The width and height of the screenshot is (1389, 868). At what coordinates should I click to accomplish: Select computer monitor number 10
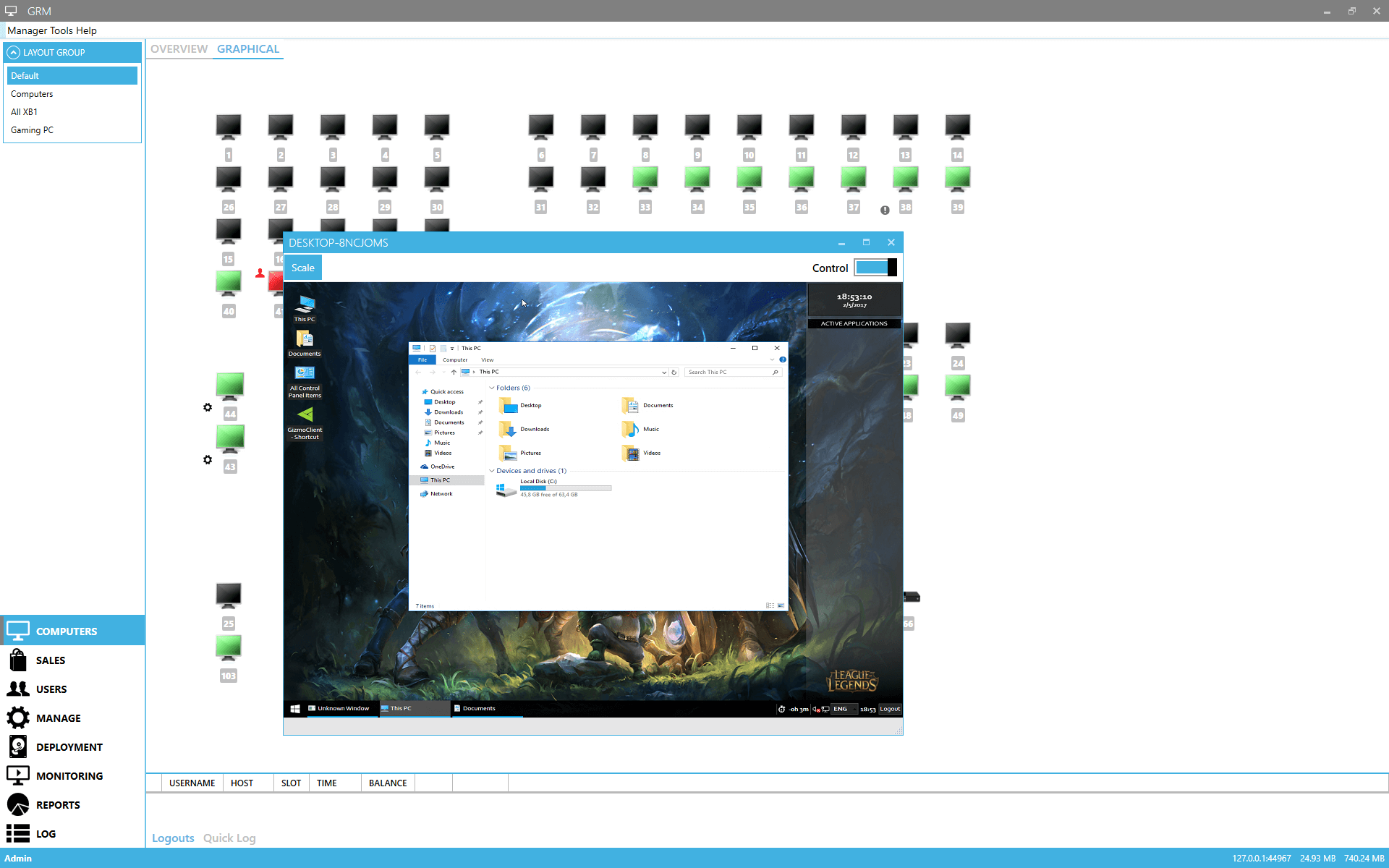pos(749,127)
